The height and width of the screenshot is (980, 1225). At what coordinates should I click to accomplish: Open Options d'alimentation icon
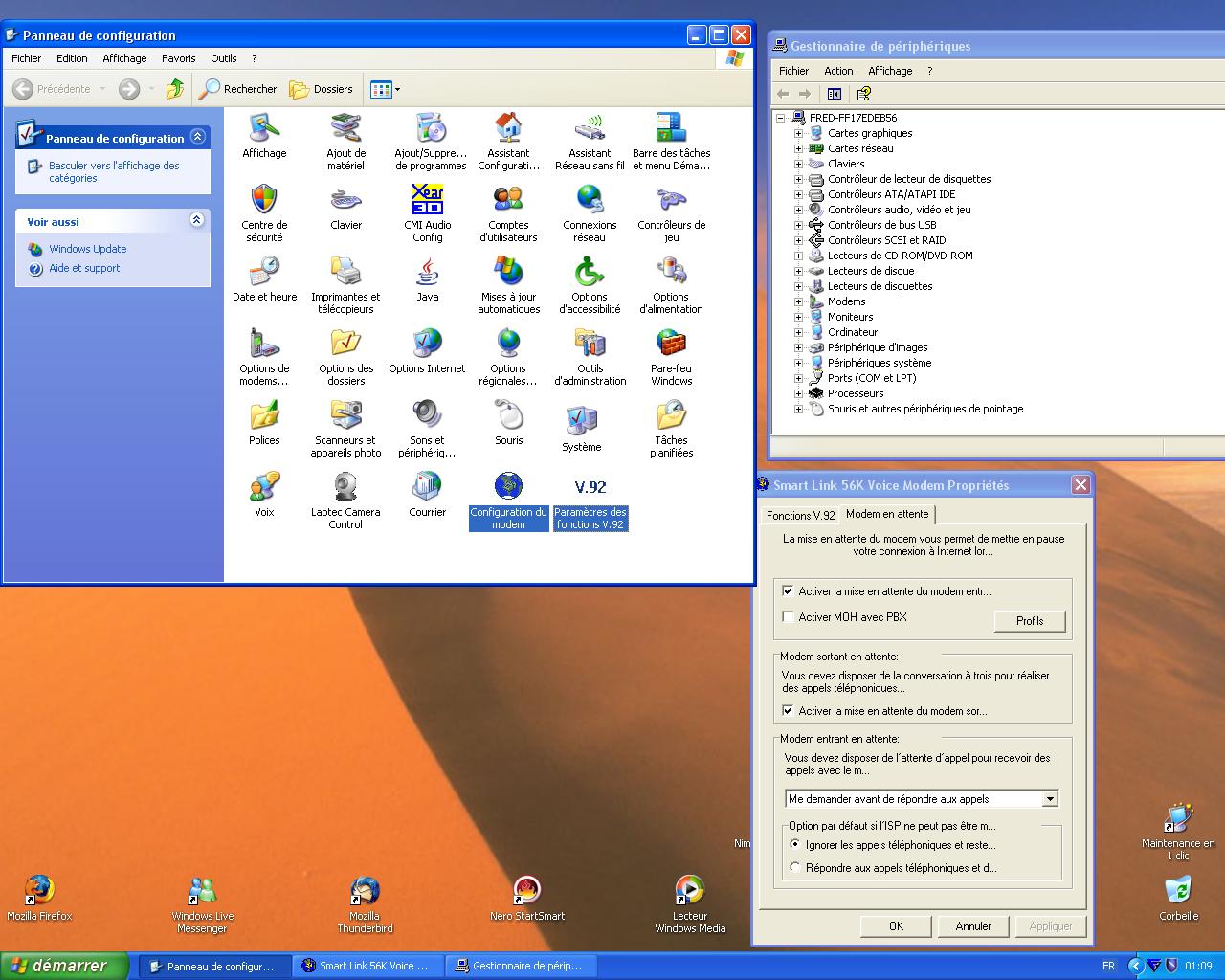671,272
